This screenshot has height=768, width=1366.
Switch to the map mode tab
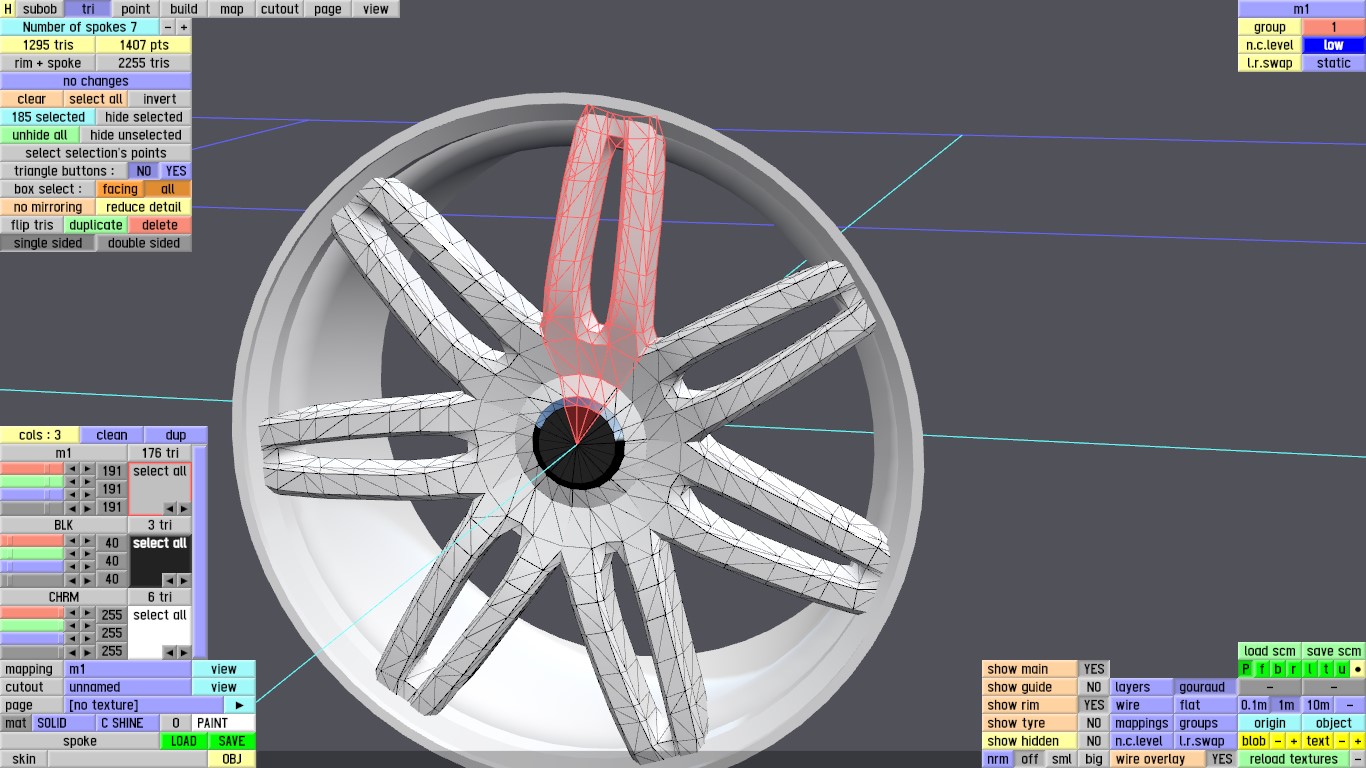point(232,9)
